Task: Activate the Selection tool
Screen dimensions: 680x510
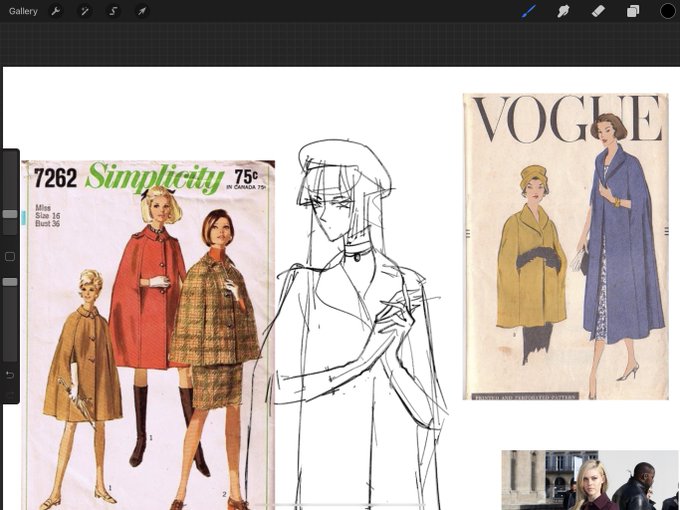Action: [113, 11]
